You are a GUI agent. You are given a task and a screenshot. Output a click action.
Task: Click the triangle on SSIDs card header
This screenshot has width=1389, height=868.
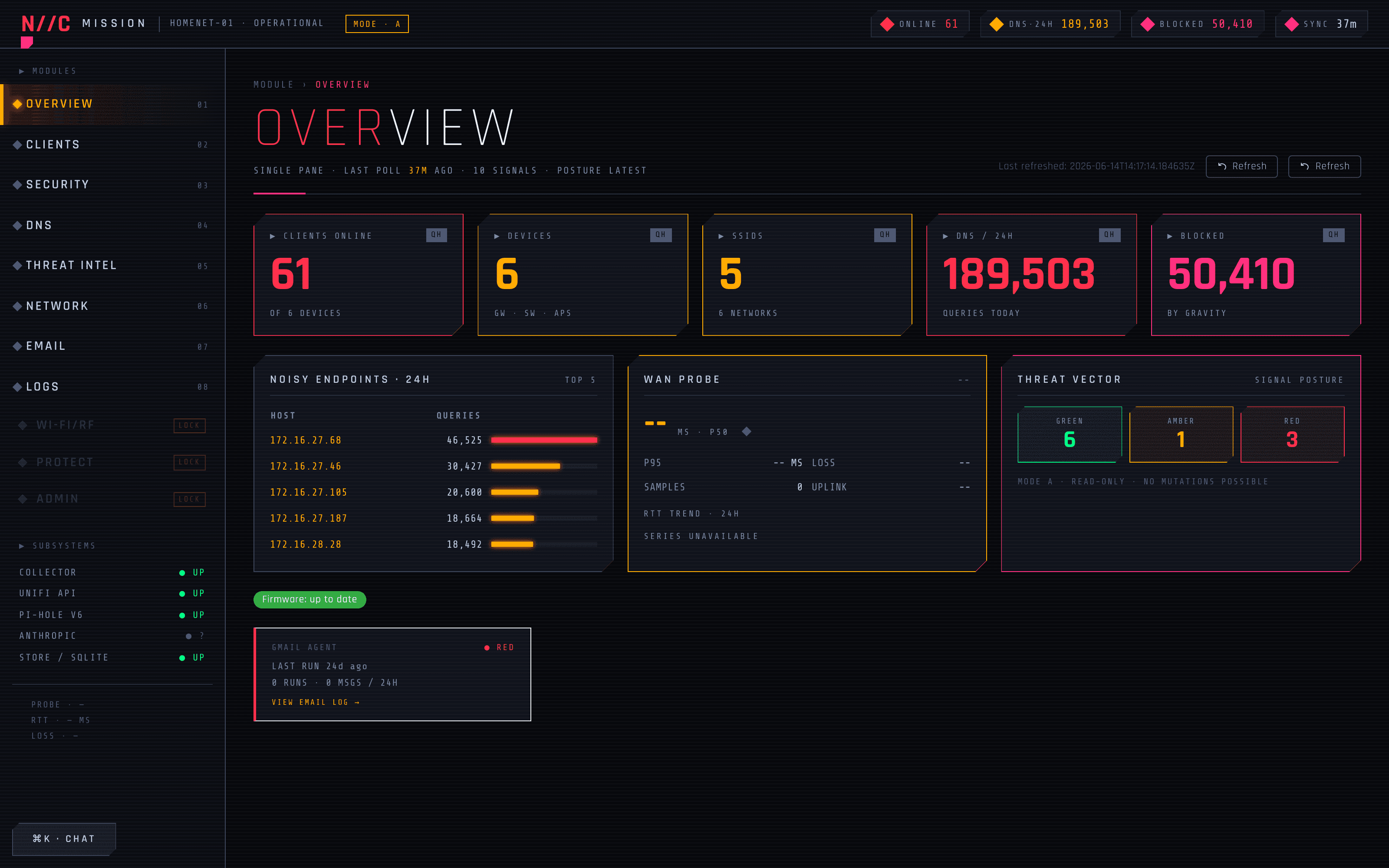721,236
